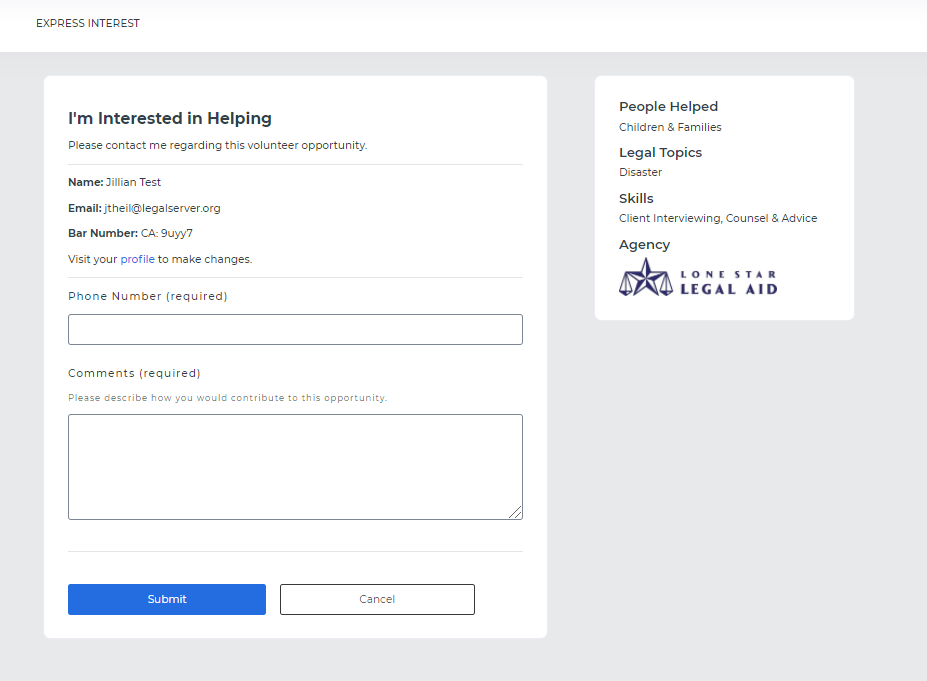This screenshot has width=927, height=681.
Task: Click the Client Interviewing, Counsel & Advice skills
Action: click(718, 218)
